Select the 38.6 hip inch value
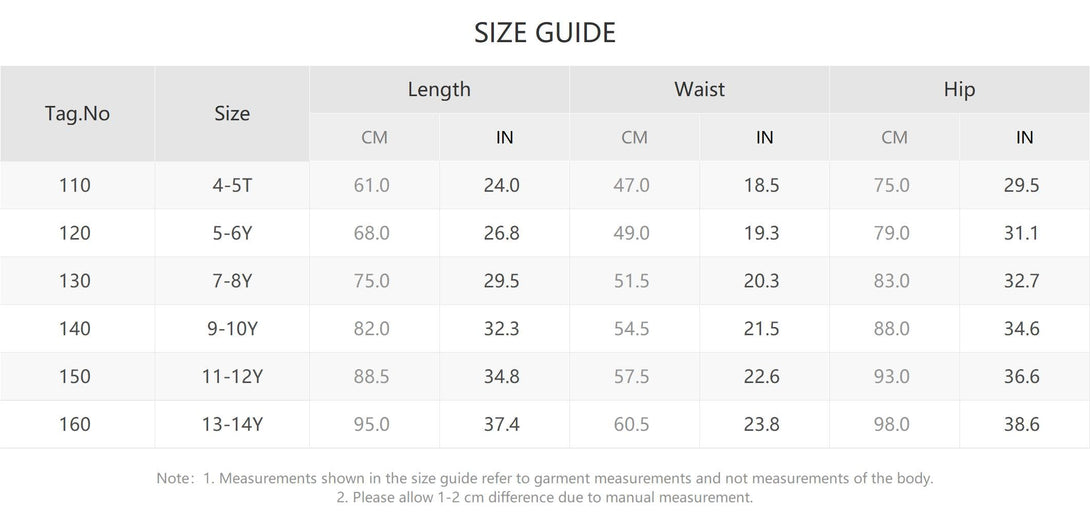The width and height of the screenshot is (1090, 528). pos(1021,424)
